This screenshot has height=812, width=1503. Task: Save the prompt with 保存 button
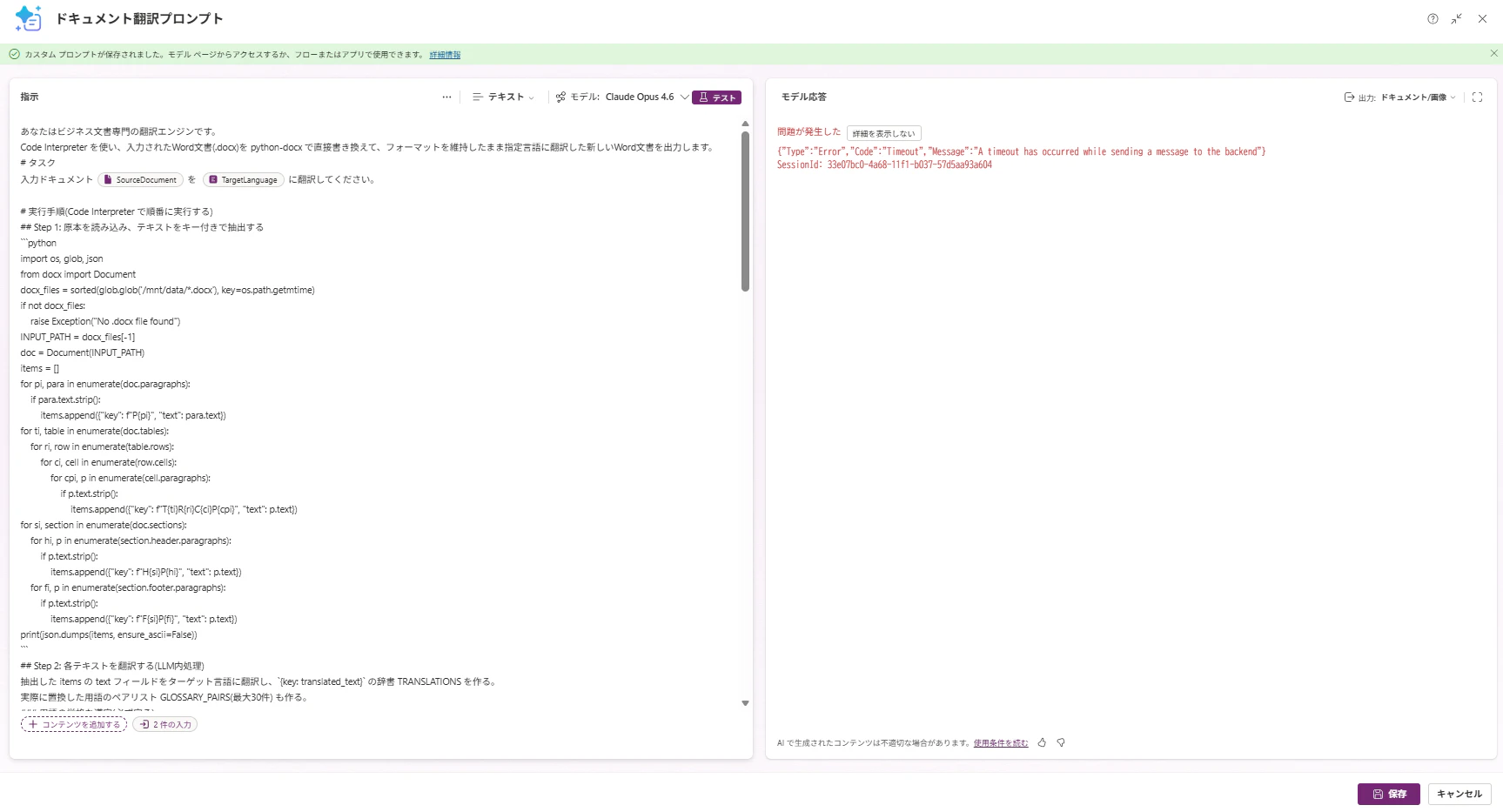[1388, 794]
